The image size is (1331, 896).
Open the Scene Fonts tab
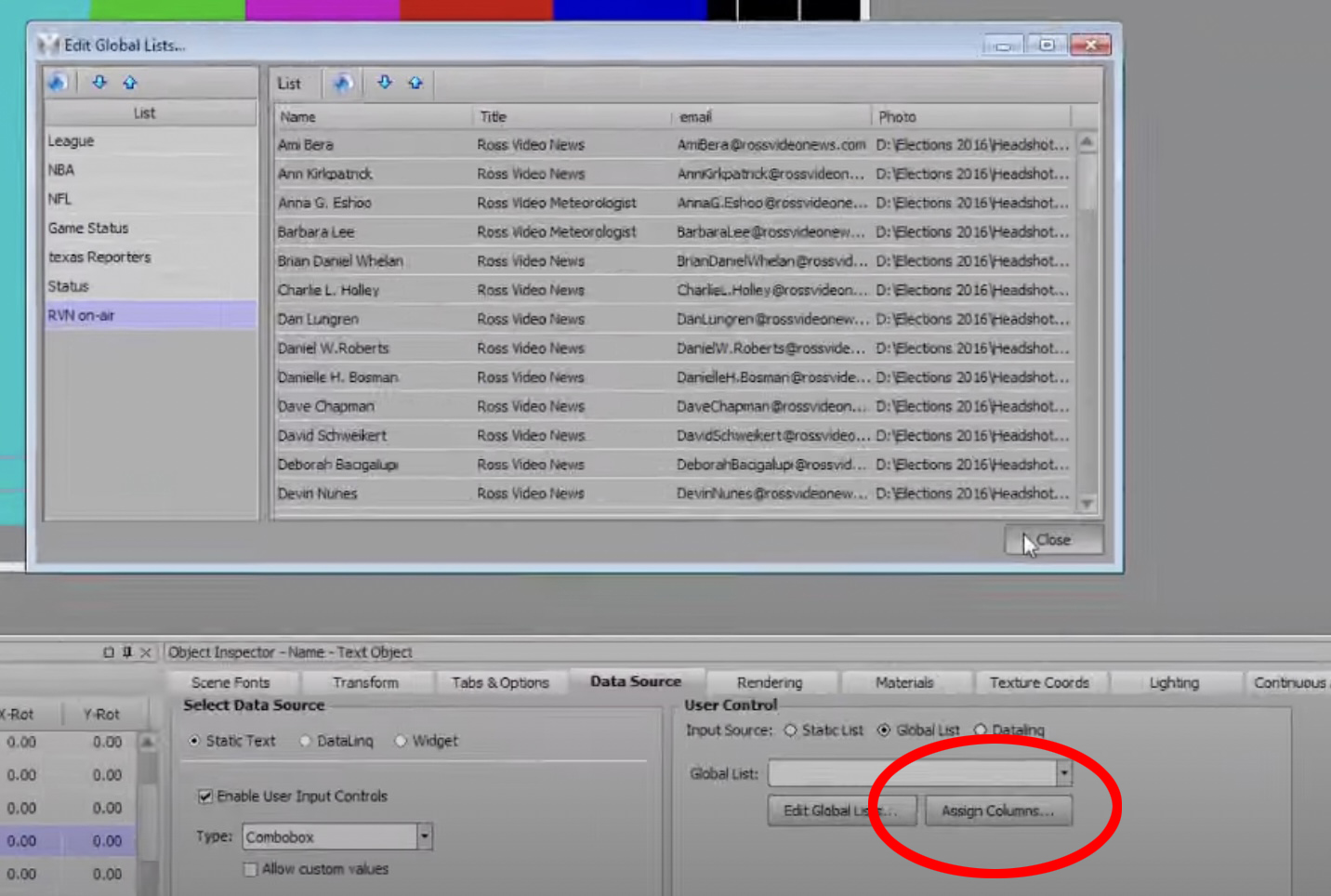tap(231, 682)
